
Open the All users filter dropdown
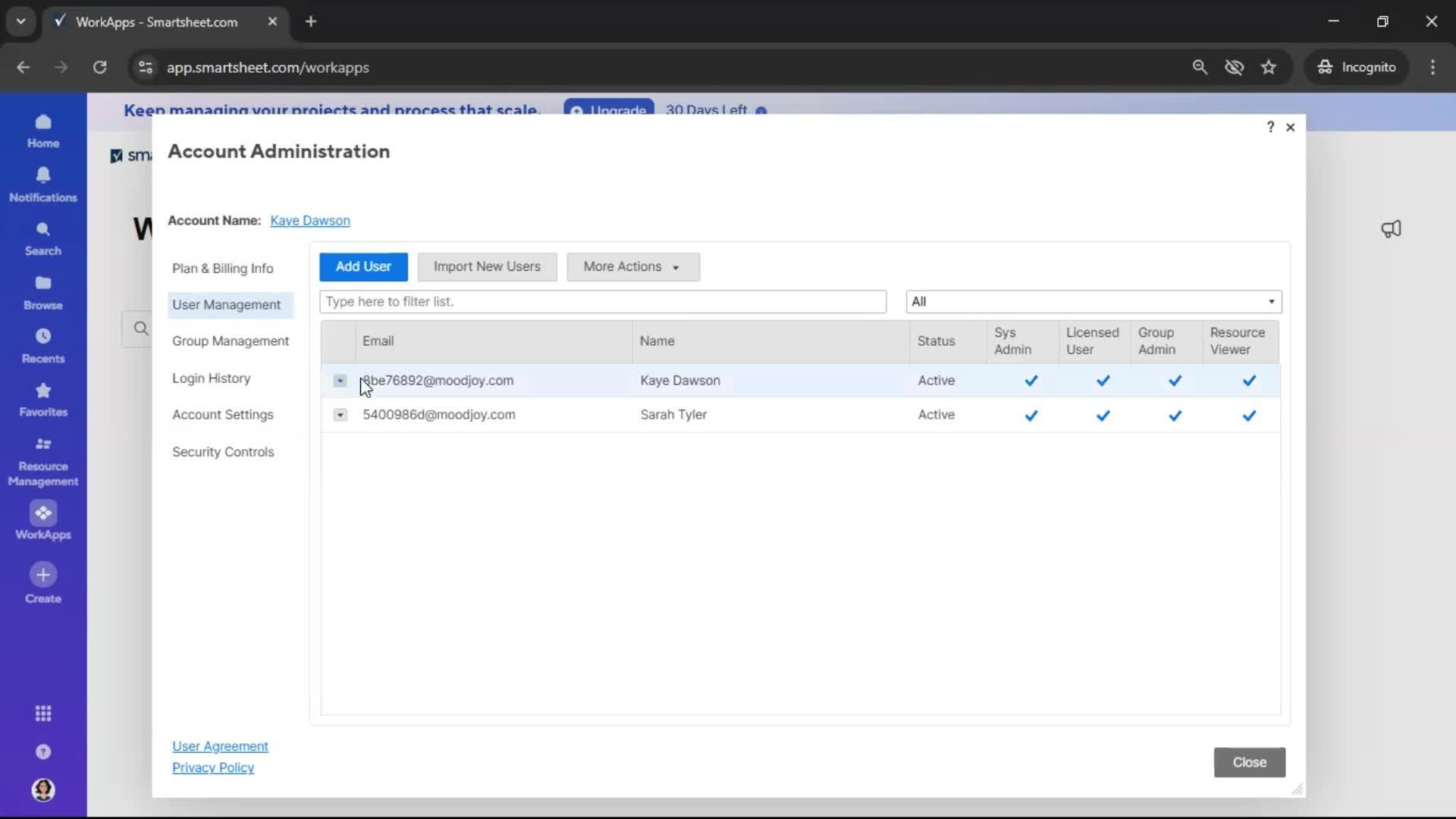[1093, 302]
